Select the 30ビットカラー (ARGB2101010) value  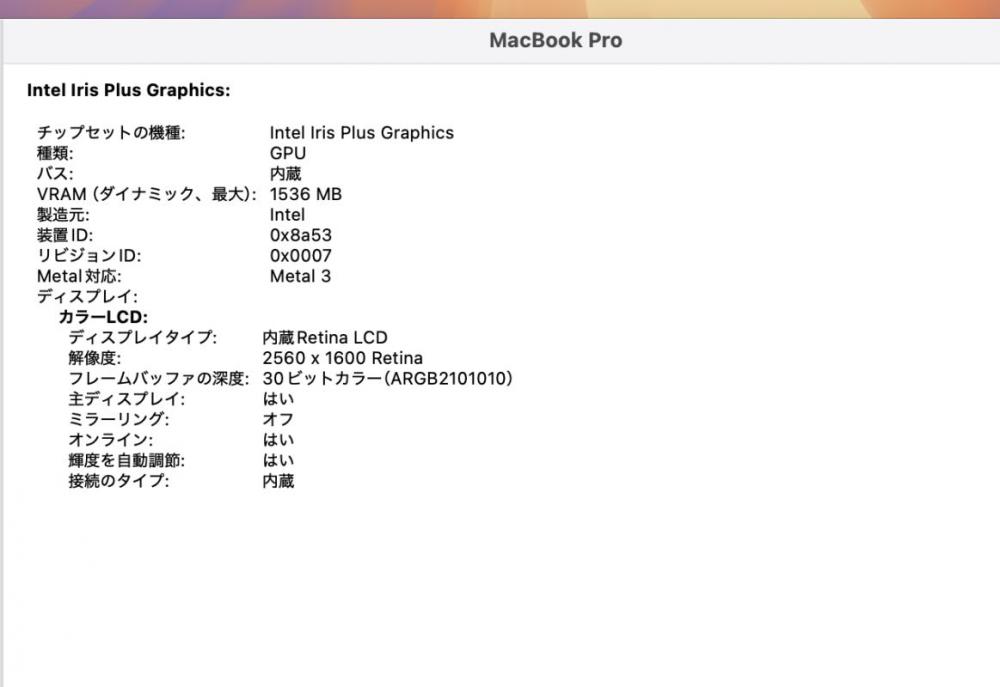tap(388, 378)
